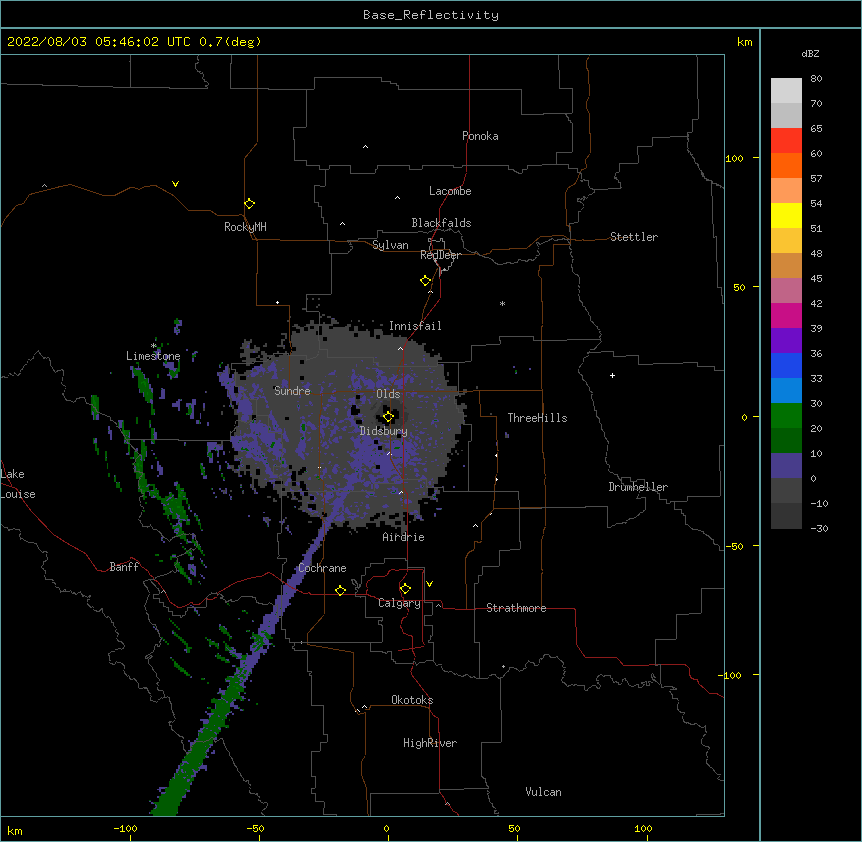Select the ThreeHills label
The height and width of the screenshot is (842, 862).
(538, 418)
